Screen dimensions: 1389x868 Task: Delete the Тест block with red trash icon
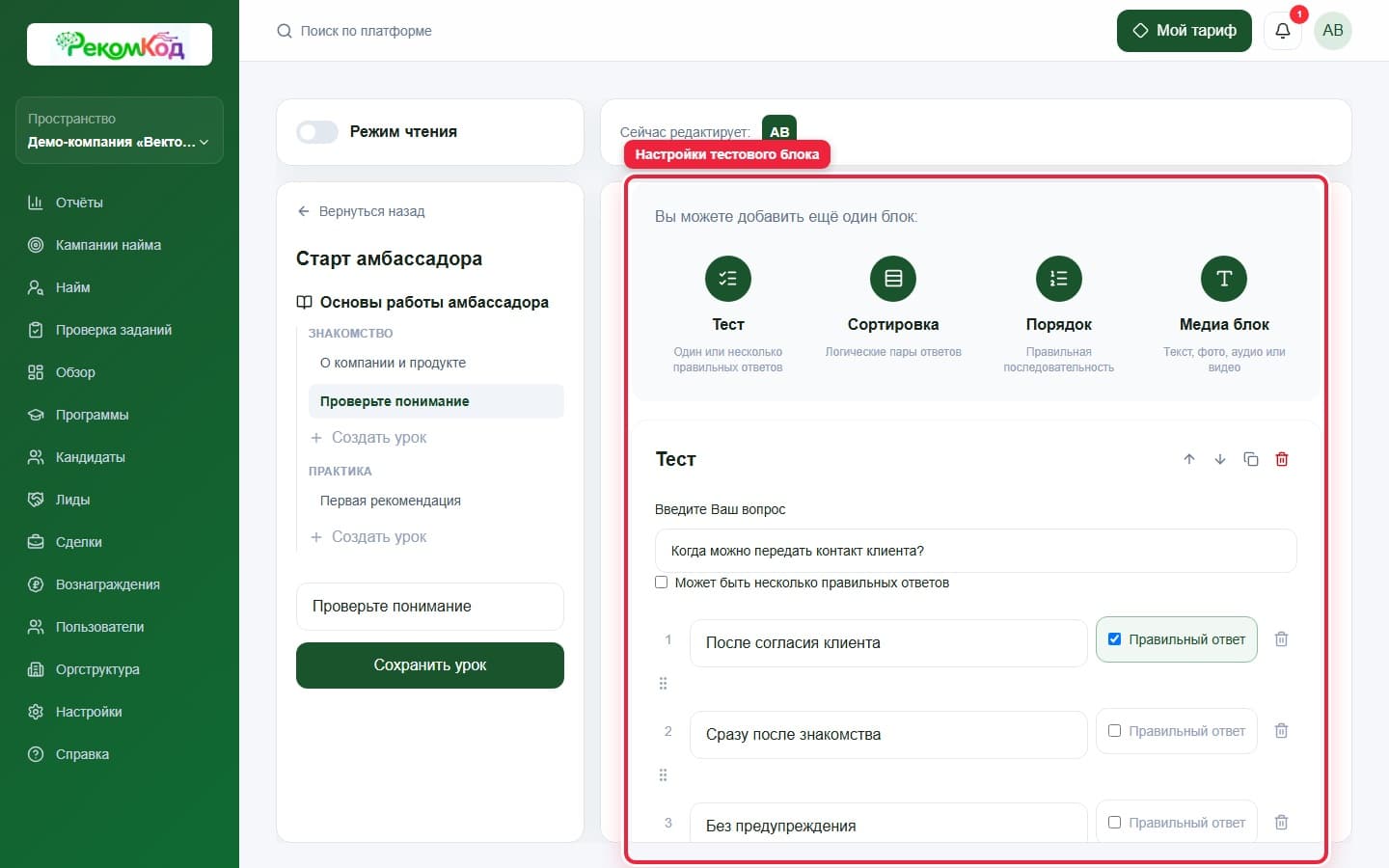coord(1282,459)
